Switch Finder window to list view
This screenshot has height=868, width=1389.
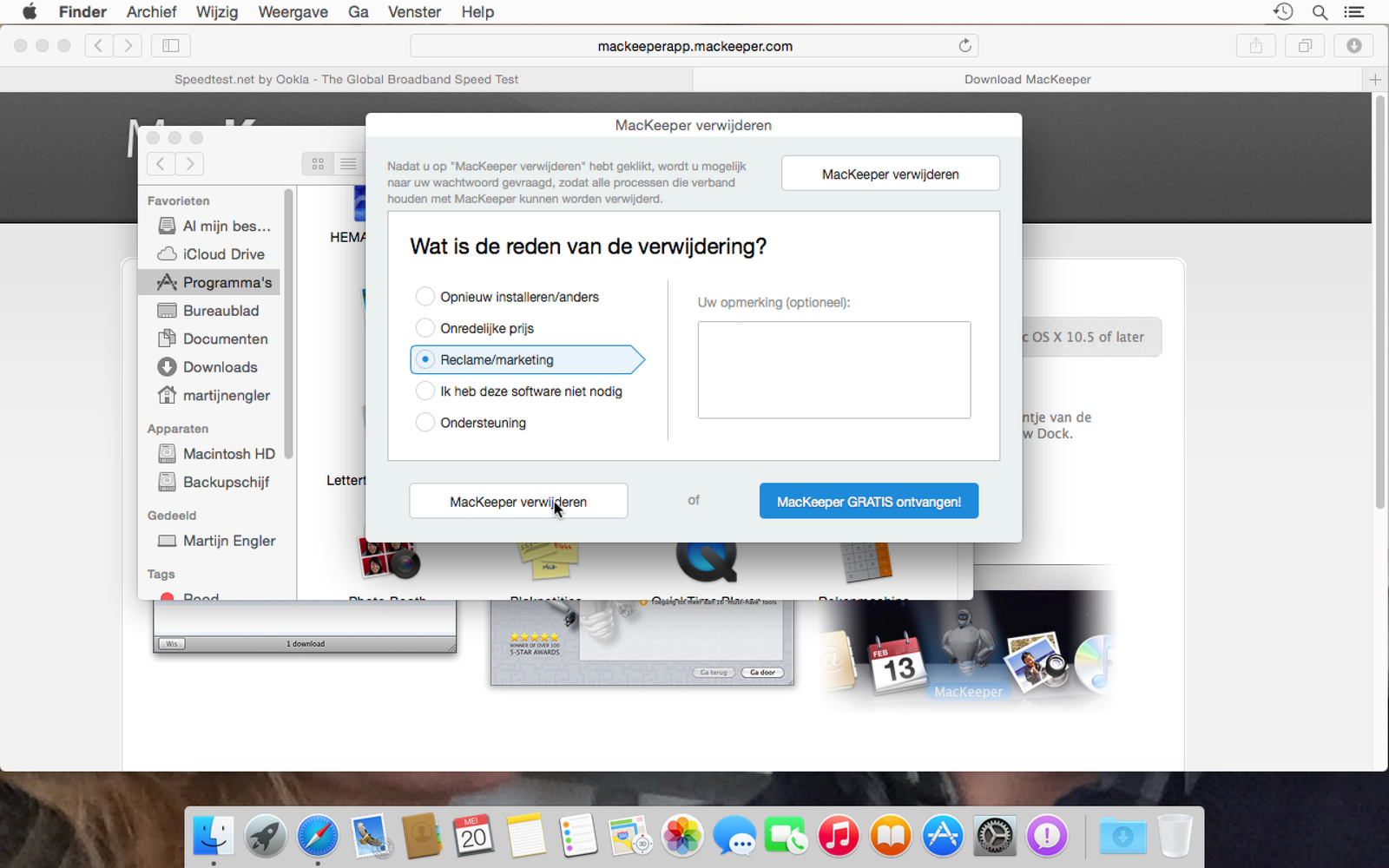(349, 163)
